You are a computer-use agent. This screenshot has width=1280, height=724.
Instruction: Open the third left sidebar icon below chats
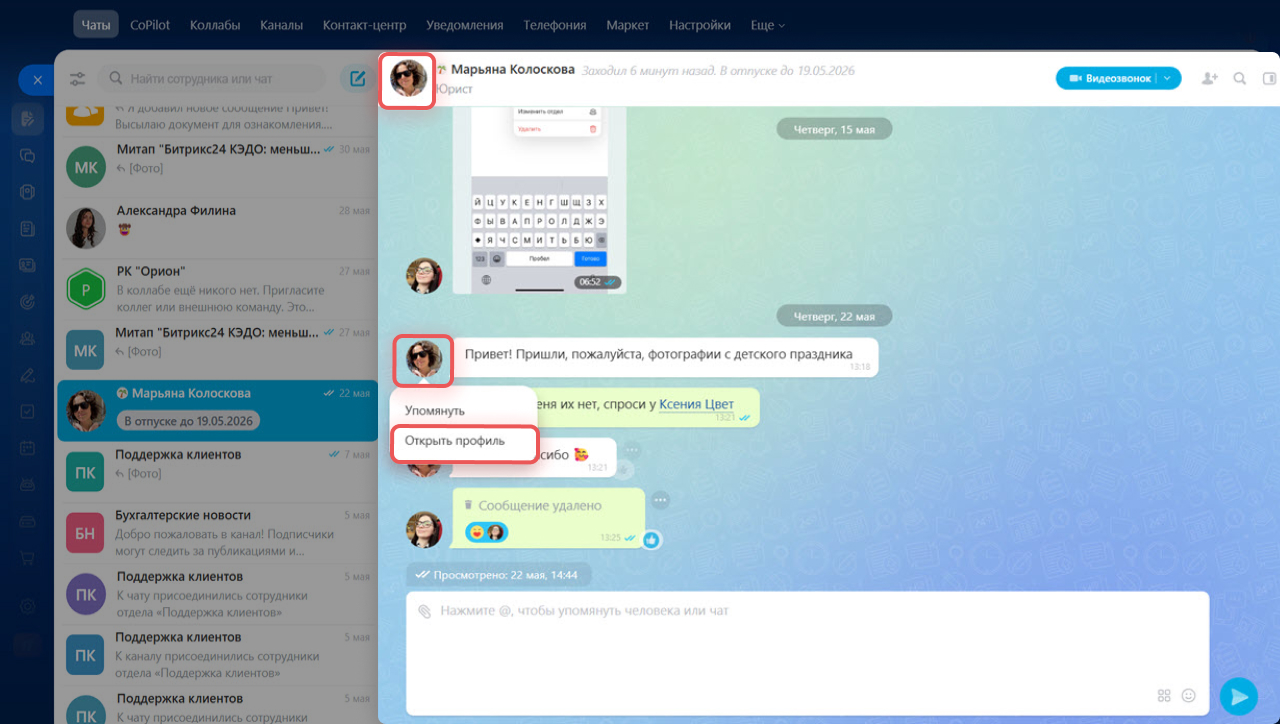(x=28, y=192)
